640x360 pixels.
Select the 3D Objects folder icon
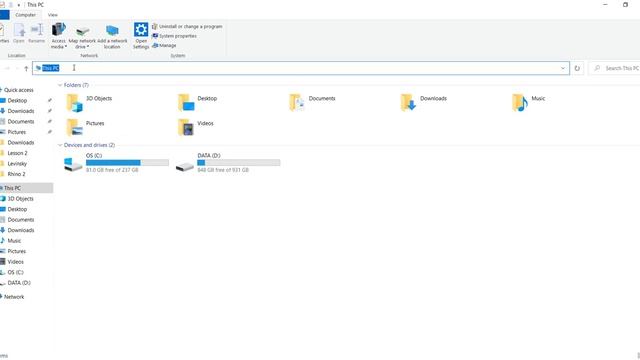[74, 103]
